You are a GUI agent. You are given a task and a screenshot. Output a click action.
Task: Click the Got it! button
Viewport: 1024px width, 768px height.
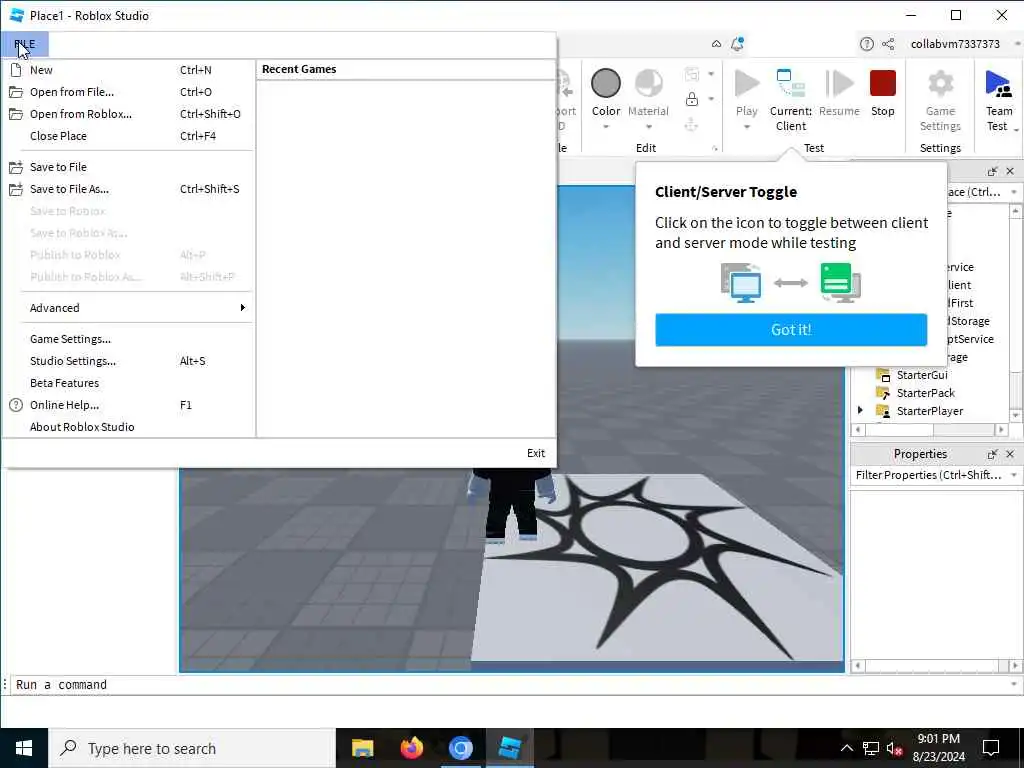click(791, 330)
